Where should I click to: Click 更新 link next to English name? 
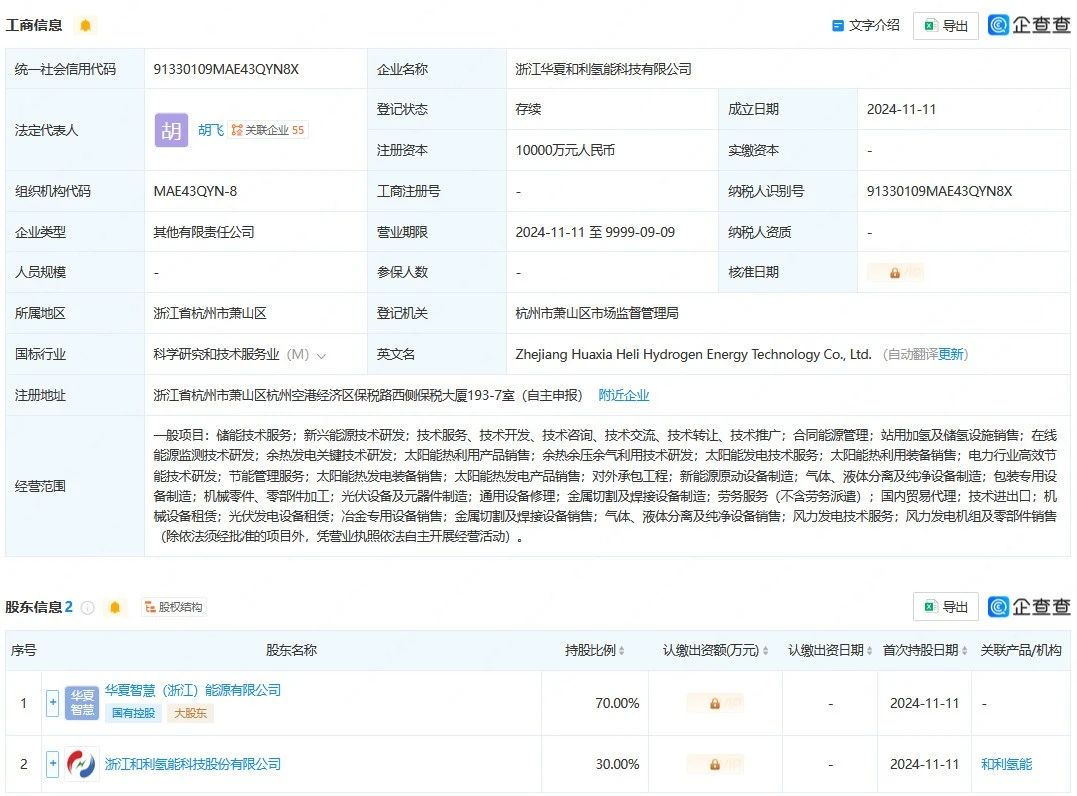pyautogui.click(x=951, y=354)
